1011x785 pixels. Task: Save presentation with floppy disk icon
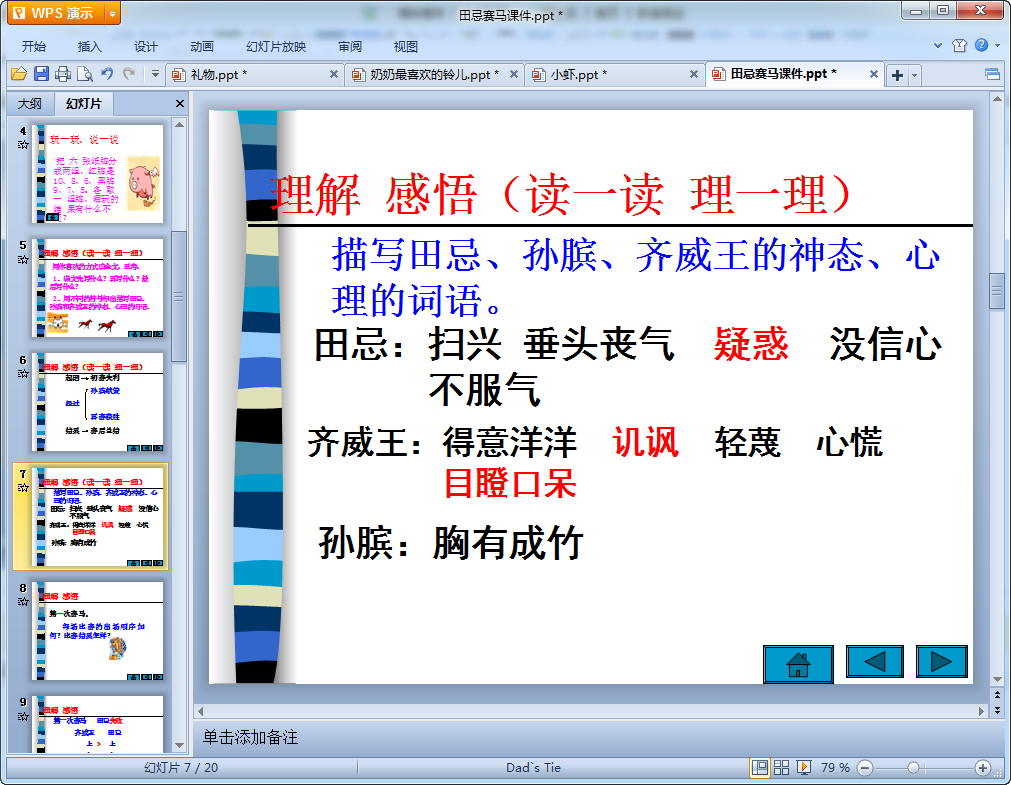[x=41, y=74]
